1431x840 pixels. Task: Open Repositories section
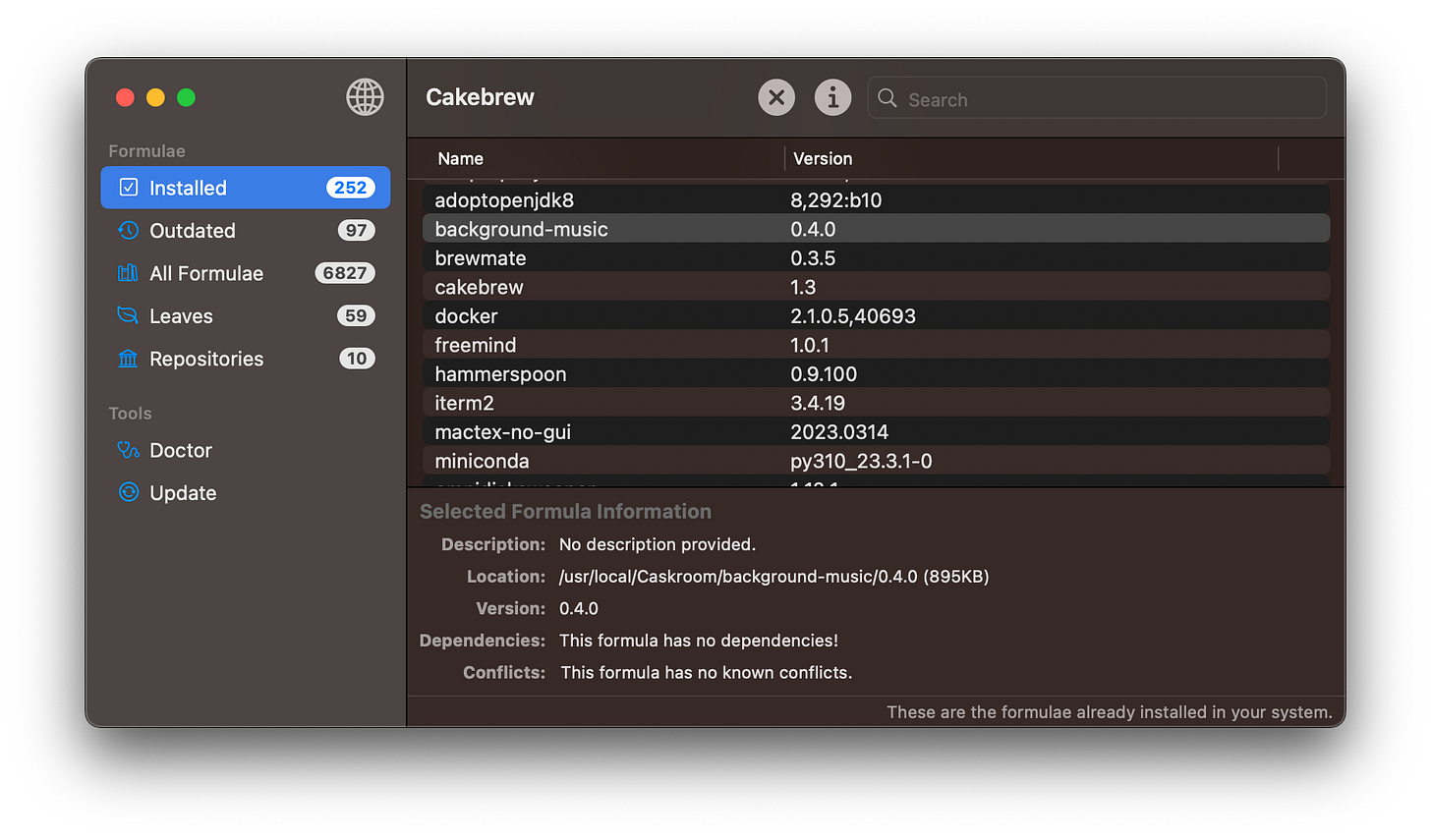pyautogui.click(x=246, y=359)
